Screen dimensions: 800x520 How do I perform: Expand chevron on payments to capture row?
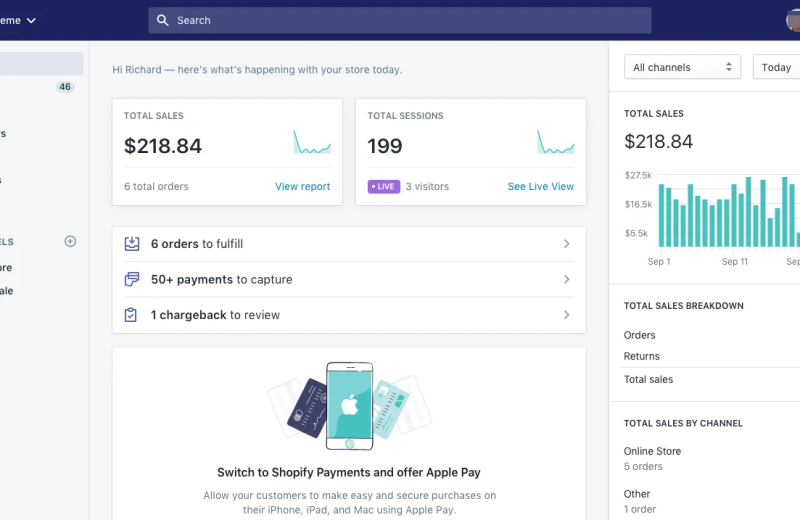click(566, 279)
